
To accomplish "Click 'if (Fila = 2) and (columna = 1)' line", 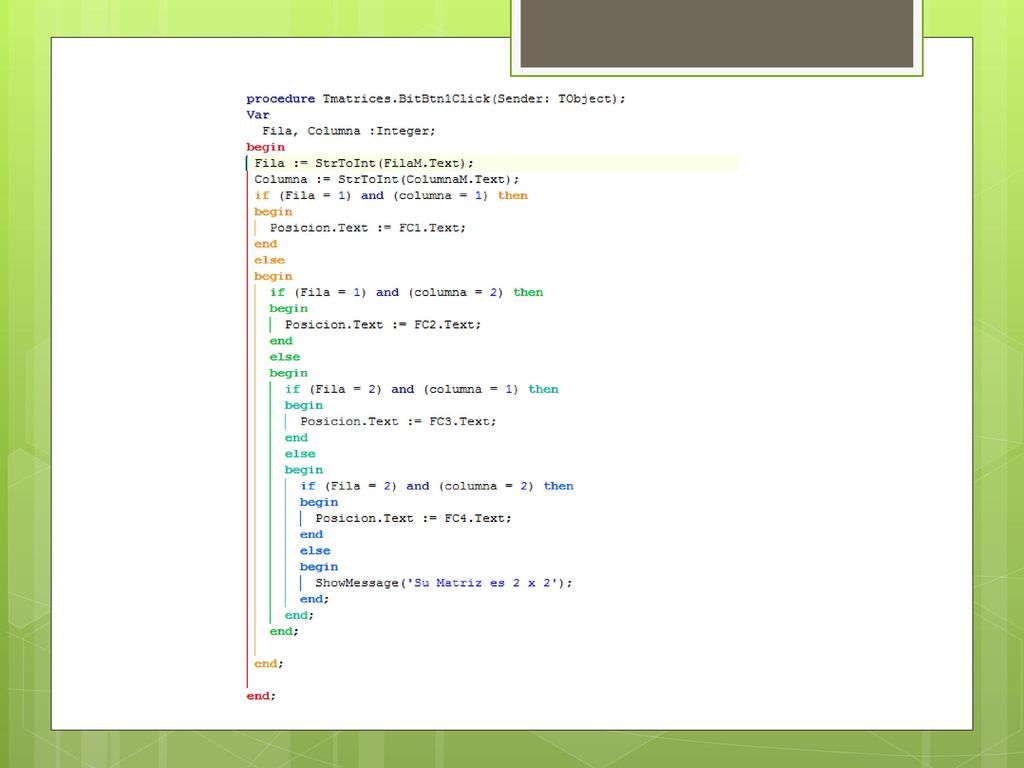I will pos(422,389).
